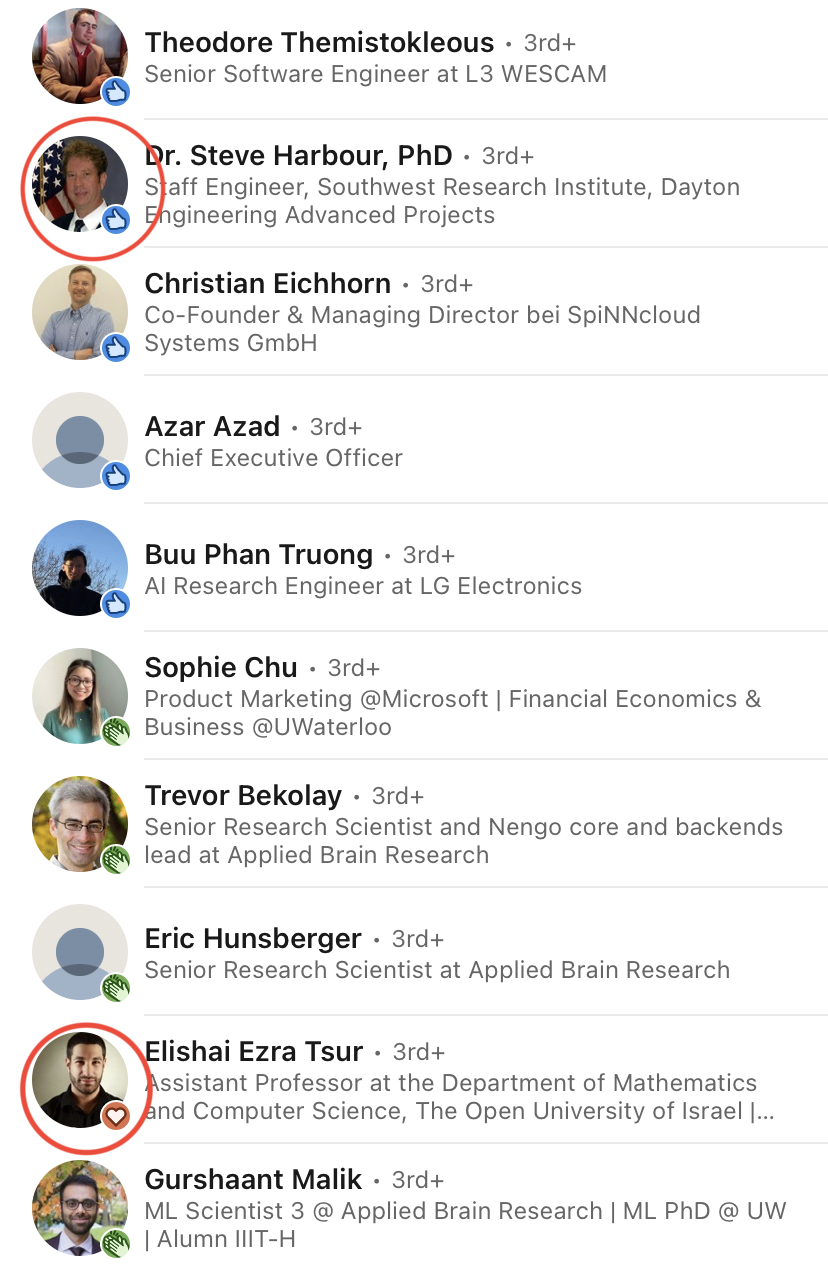Click the love heart badge on Elishai Ezra Tsur
Image resolution: width=828 pixels, height=1269 pixels.
coord(116,1115)
